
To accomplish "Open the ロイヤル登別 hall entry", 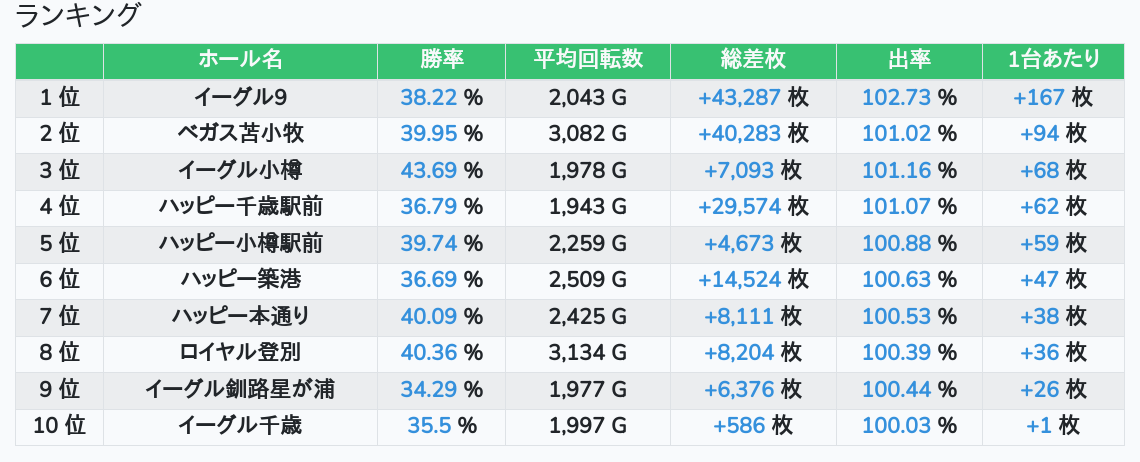I will [240, 352].
